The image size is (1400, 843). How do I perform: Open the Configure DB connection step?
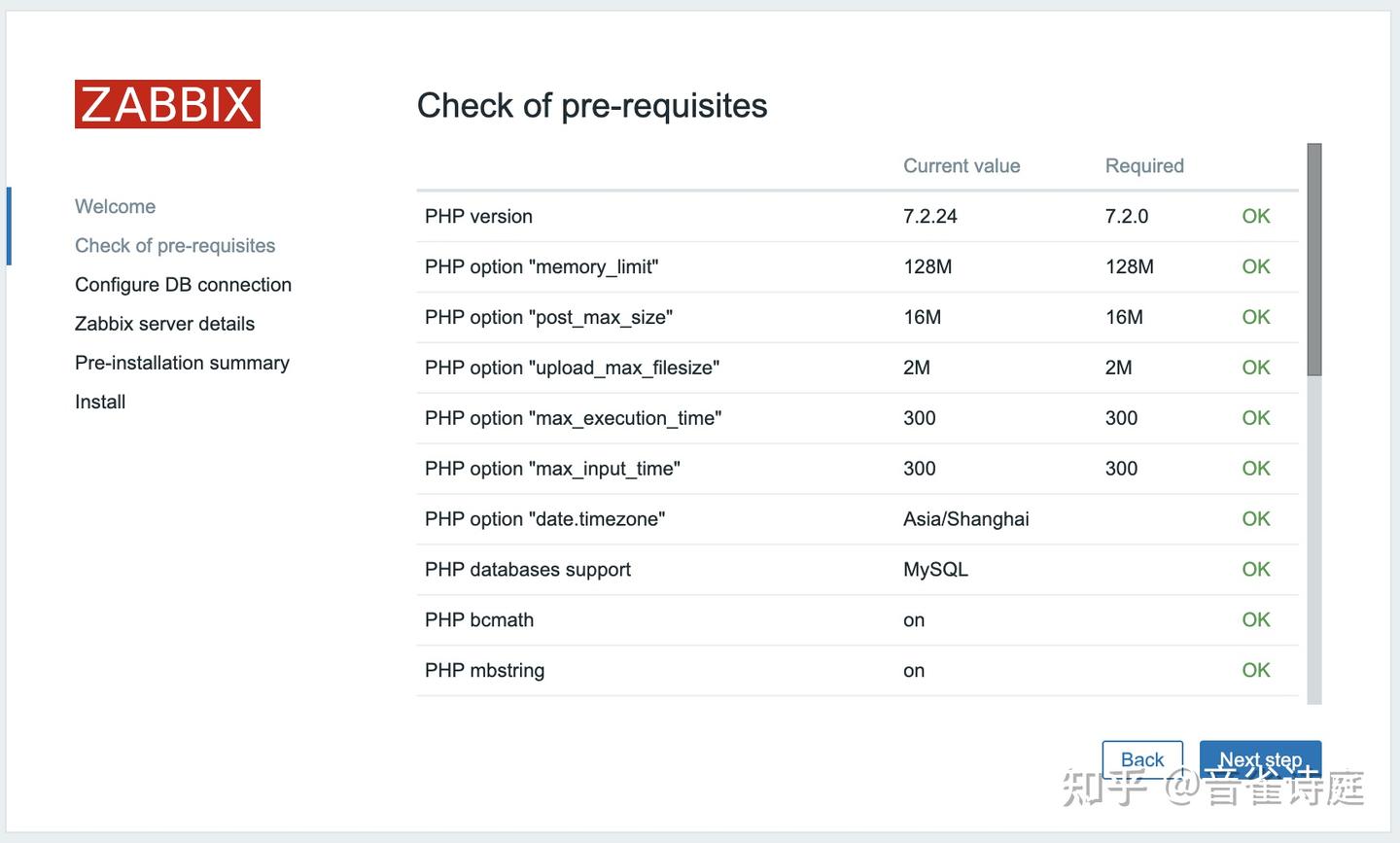[x=183, y=284]
